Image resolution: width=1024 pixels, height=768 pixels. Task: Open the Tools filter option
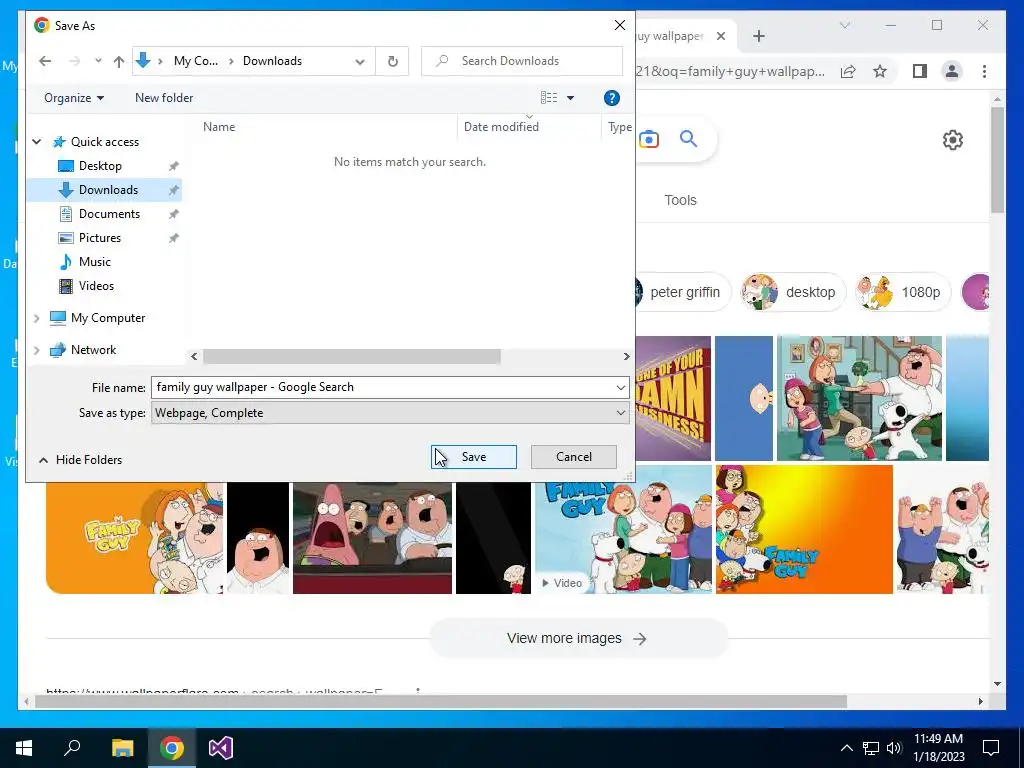coord(680,200)
